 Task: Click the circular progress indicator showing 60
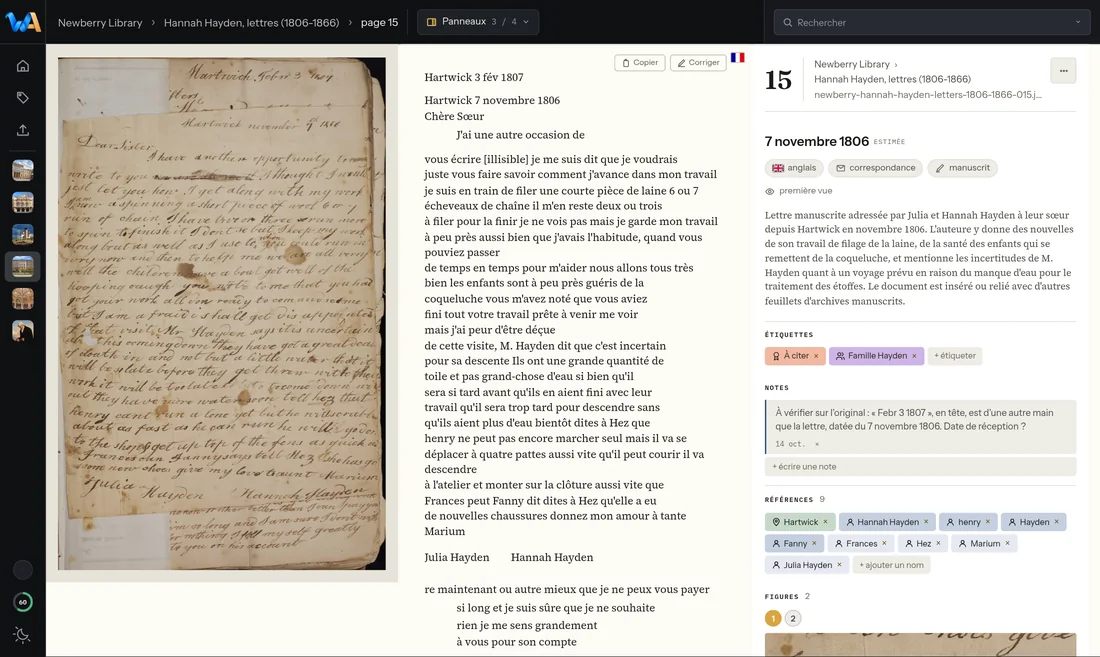point(22,602)
